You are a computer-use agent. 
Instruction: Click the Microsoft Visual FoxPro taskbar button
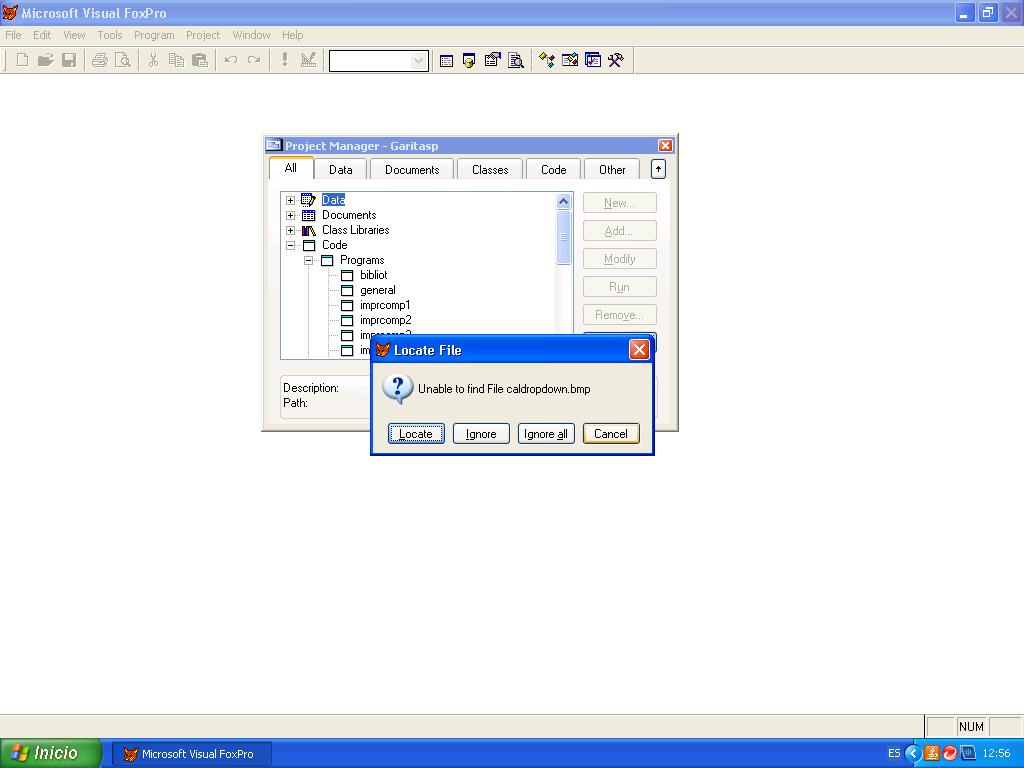point(191,754)
